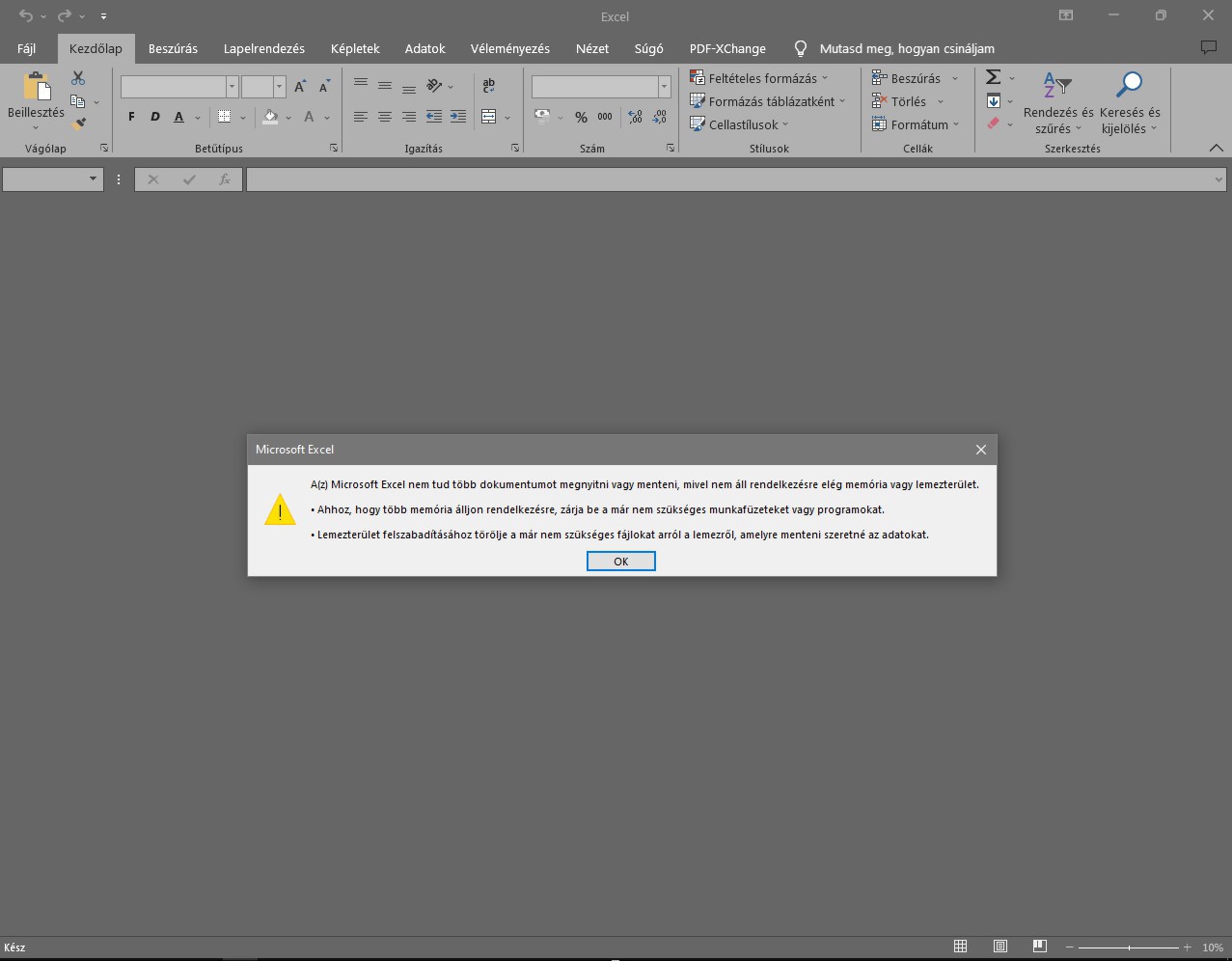Toggle underline (A) formatting
Image resolution: width=1232 pixels, height=961 pixels.
pyautogui.click(x=178, y=117)
